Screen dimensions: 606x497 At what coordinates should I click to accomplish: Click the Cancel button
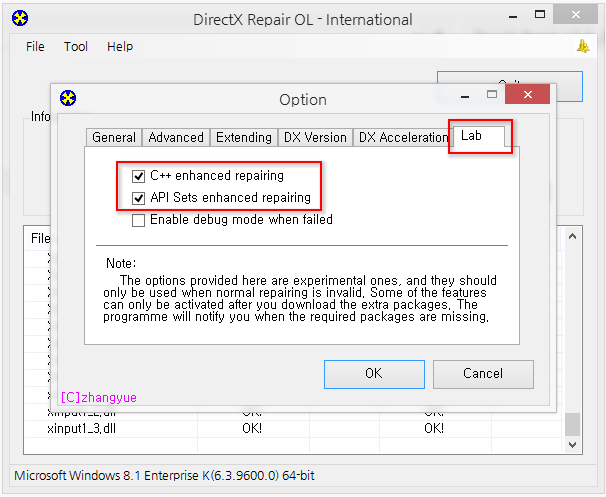(483, 374)
